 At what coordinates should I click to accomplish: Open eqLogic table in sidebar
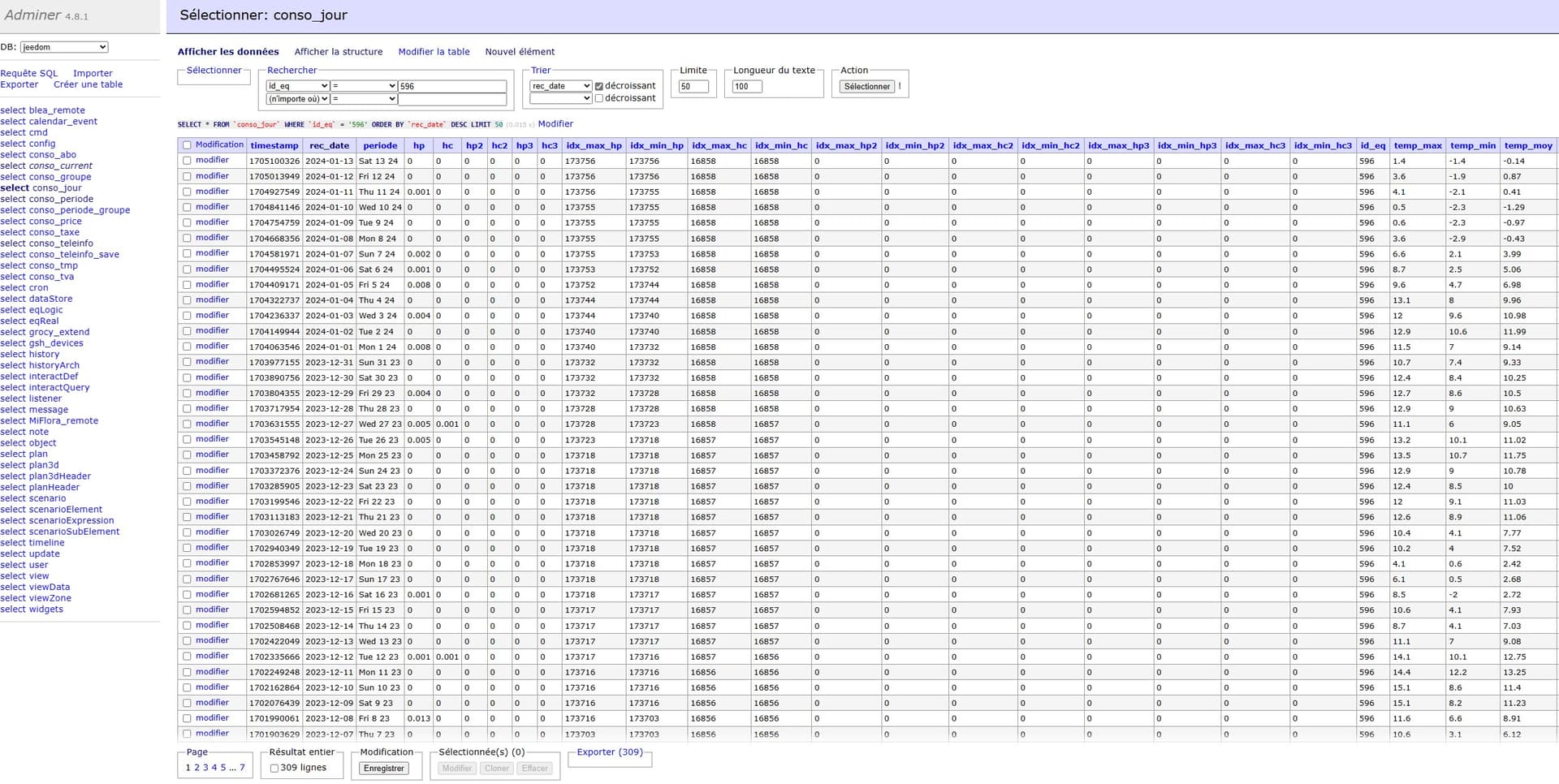pos(45,310)
